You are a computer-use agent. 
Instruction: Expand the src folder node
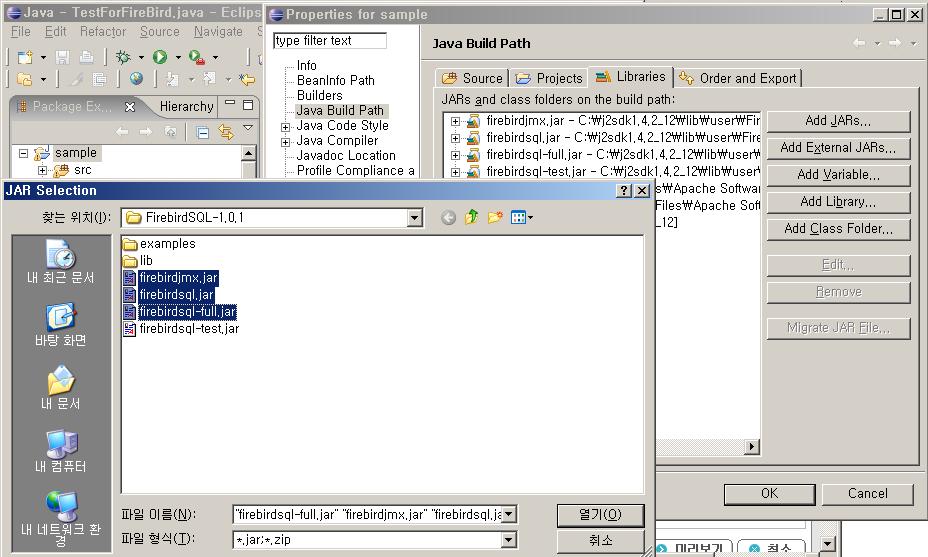click(42, 170)
